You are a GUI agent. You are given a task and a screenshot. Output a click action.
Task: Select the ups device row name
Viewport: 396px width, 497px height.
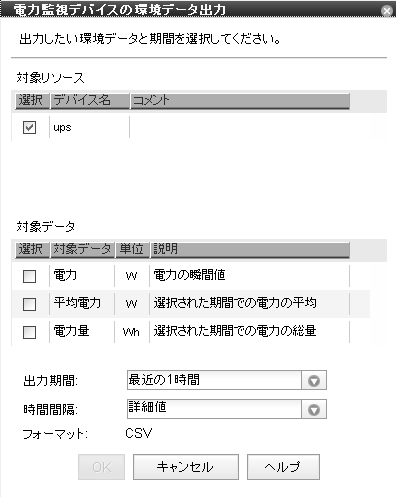(62, 128)
